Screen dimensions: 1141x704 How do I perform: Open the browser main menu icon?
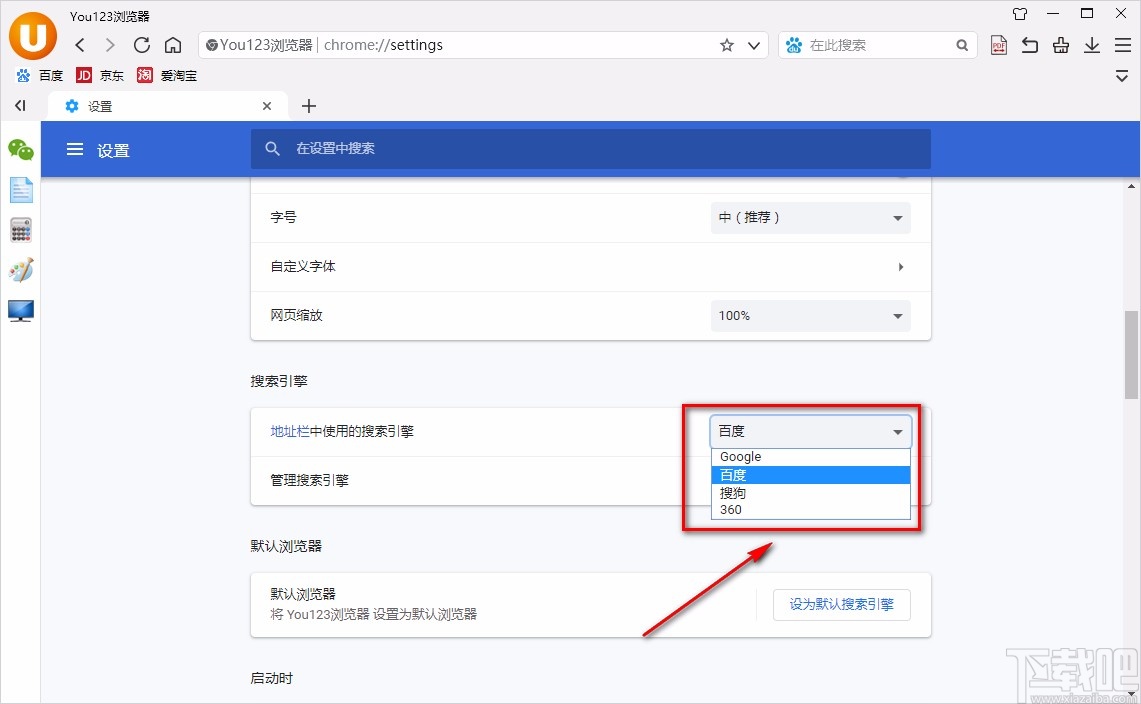point(1123,45)
